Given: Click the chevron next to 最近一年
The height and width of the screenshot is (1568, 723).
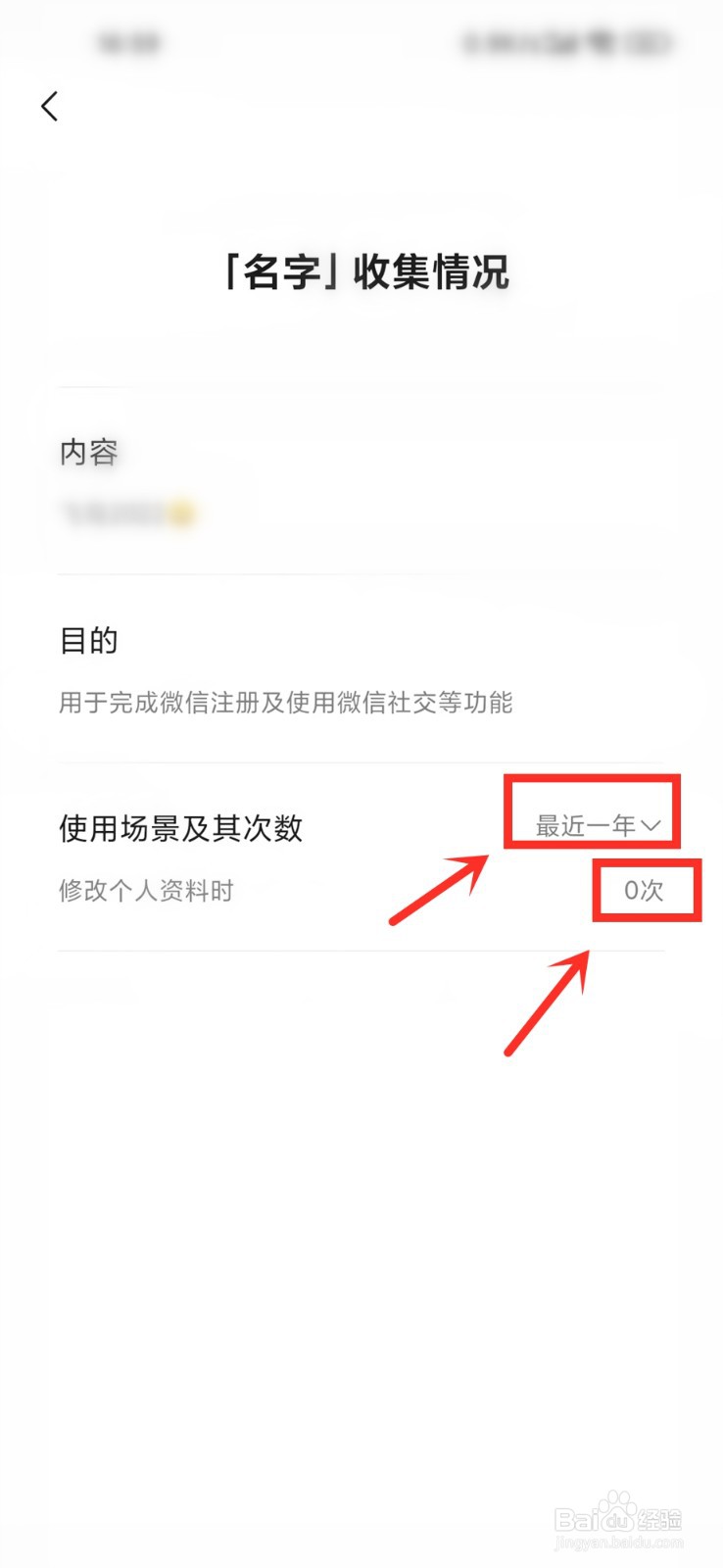Looking at the screenshot, I should click(x=651, y=827).
